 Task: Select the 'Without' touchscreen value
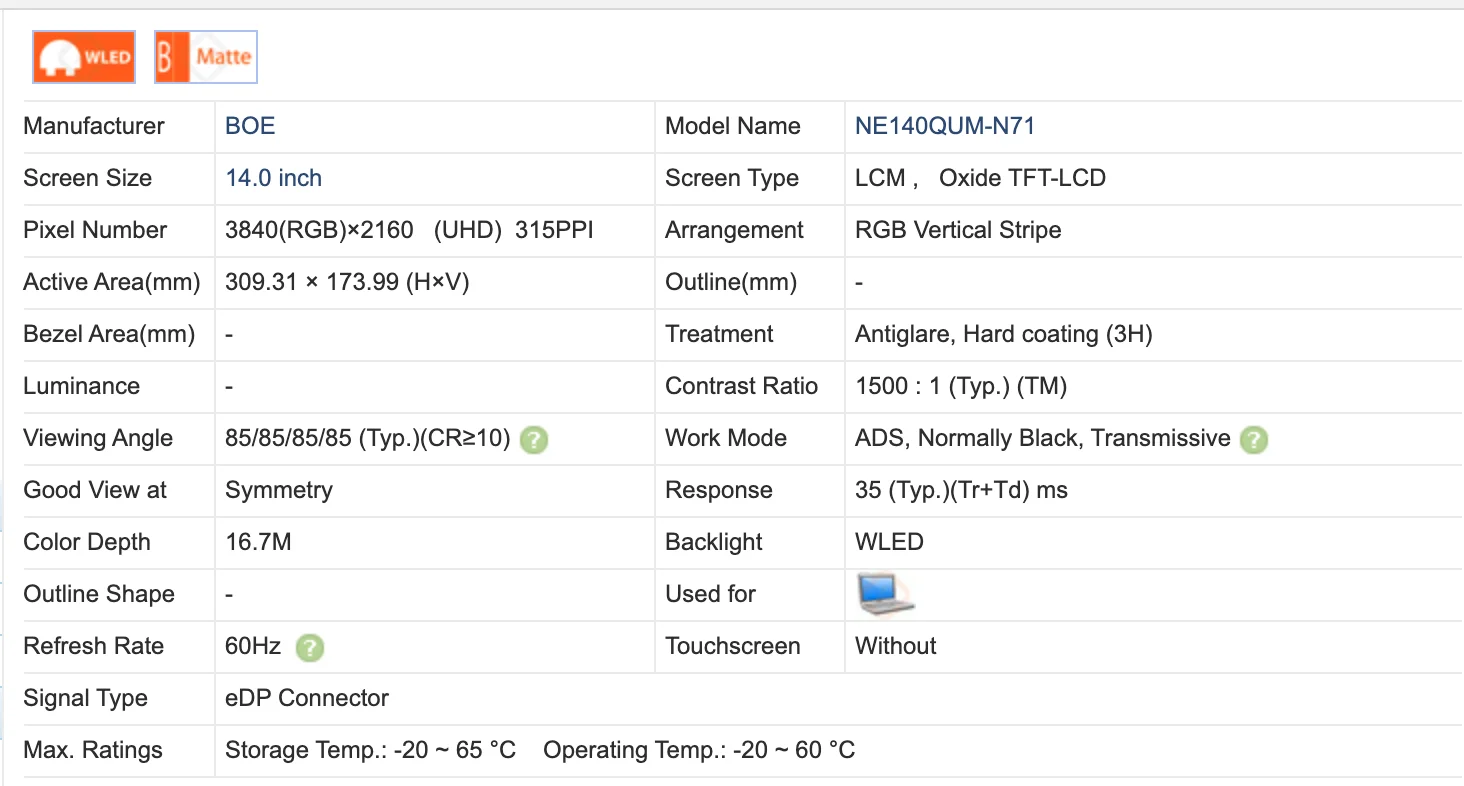point(896,646)
